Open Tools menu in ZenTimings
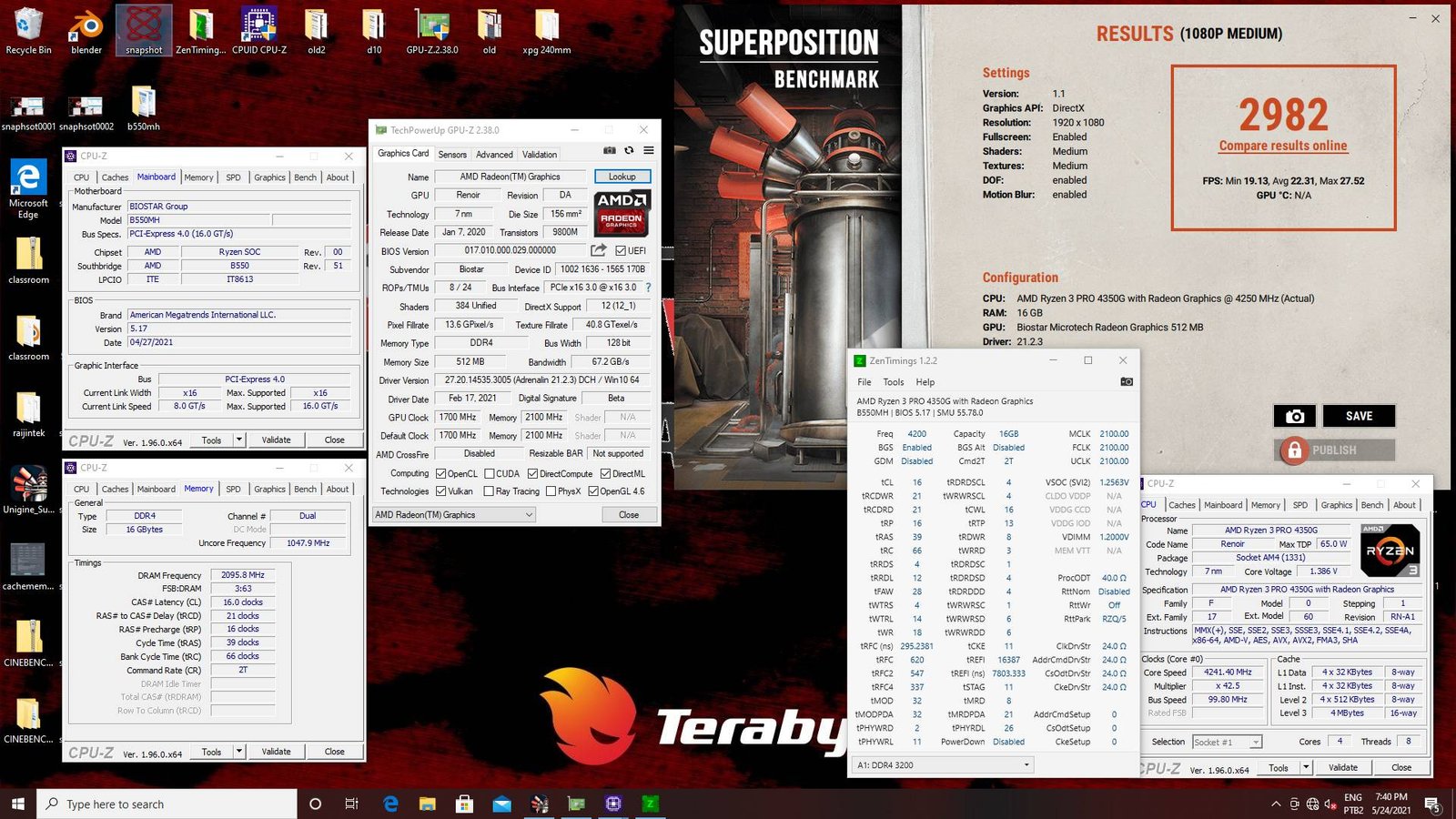This screenshot has height=819, width=1456. pyautogui.click(x=893, y=382)
